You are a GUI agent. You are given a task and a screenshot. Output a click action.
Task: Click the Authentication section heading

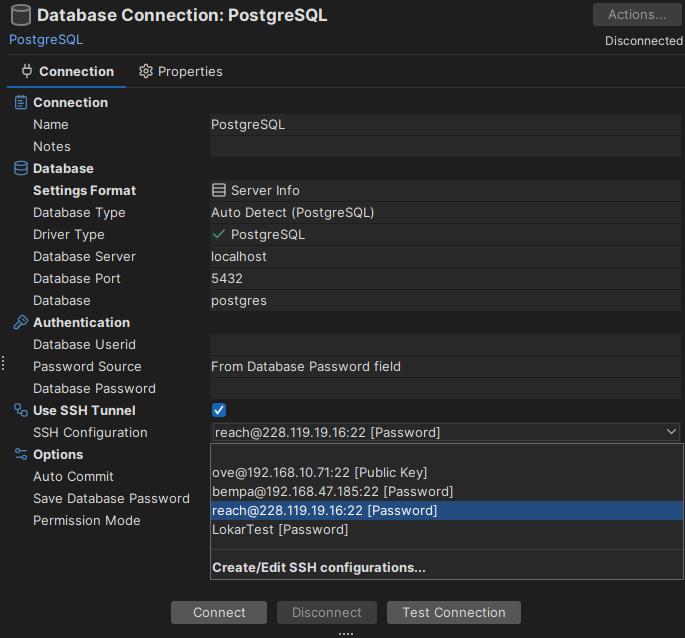[82, 322]
